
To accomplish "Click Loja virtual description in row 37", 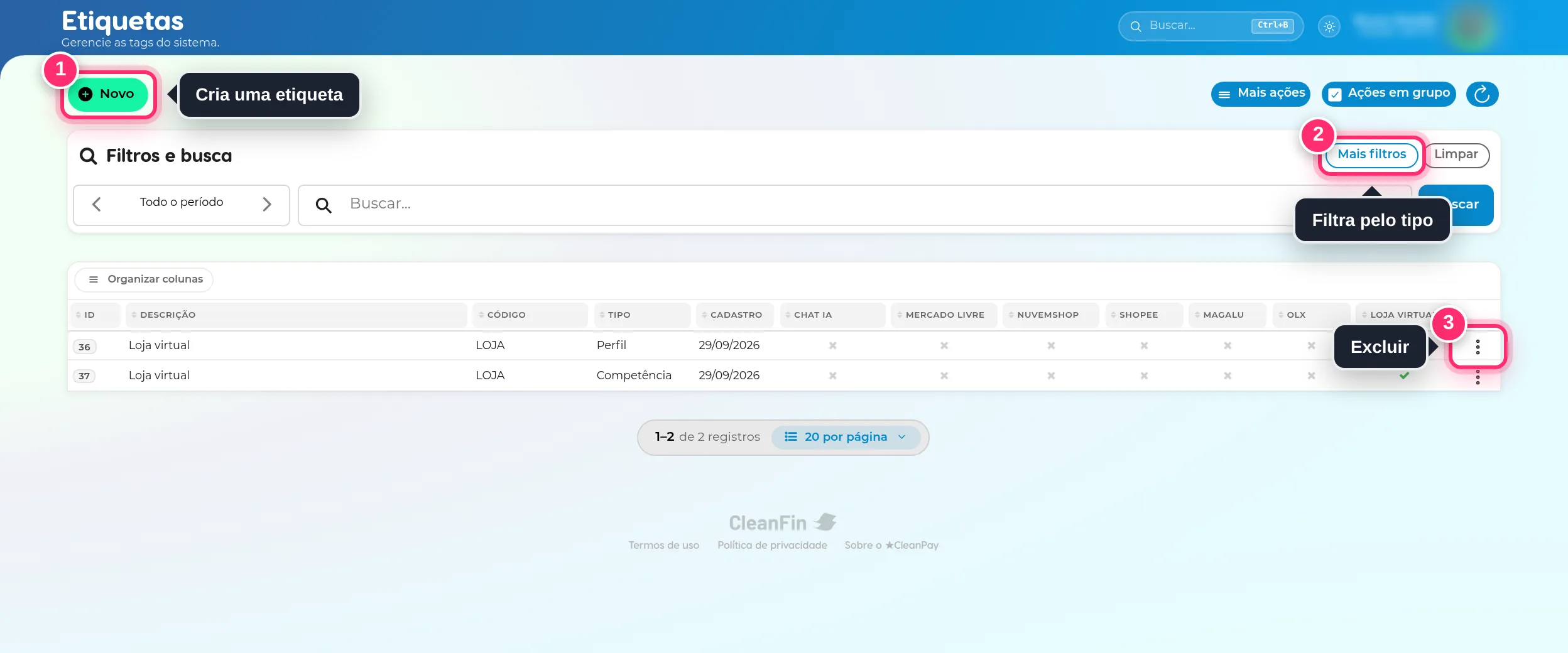I will 159,375.
